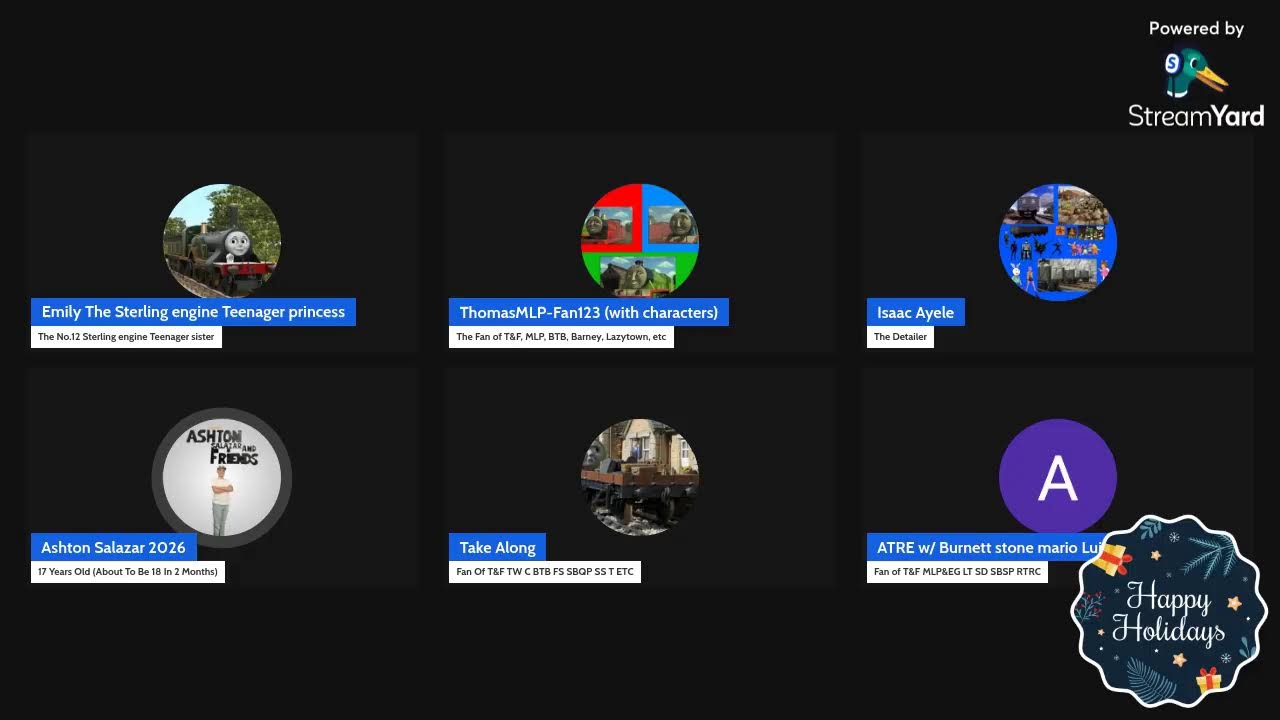Click the StreamYard duck logo icon
Screen dimensions: 1280x720
(1195, 73)
